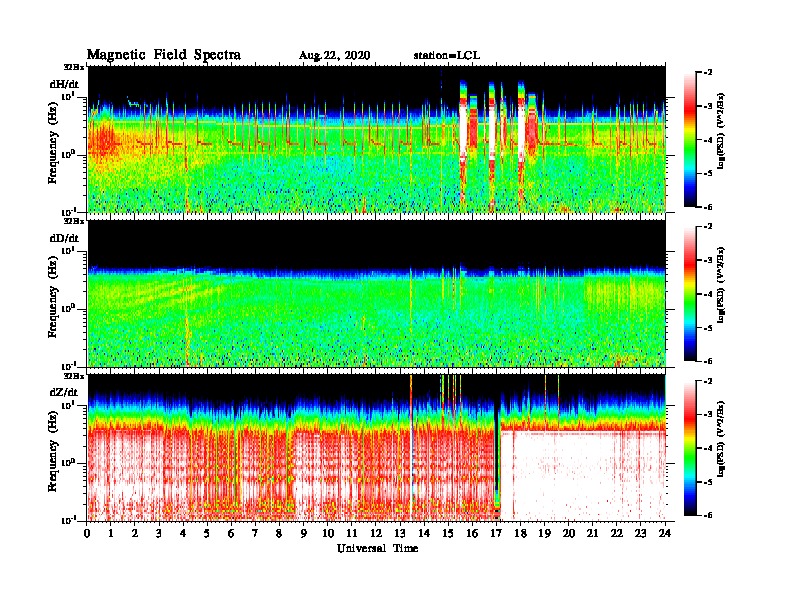The height and width of the screenshot is (612, 792).
Task: Click hour tick label "12" on time axis
Action: 376,534
